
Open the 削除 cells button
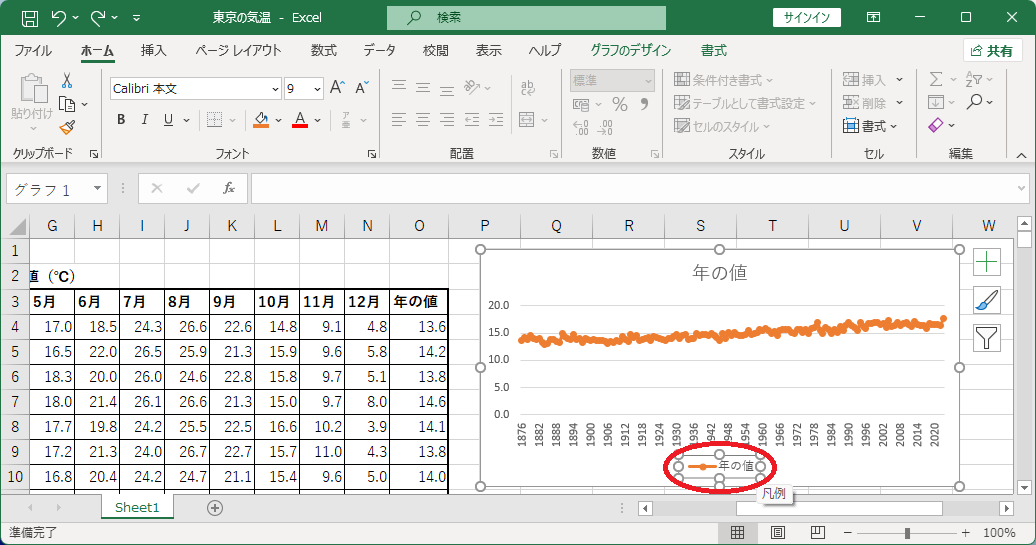coord(872,102)
